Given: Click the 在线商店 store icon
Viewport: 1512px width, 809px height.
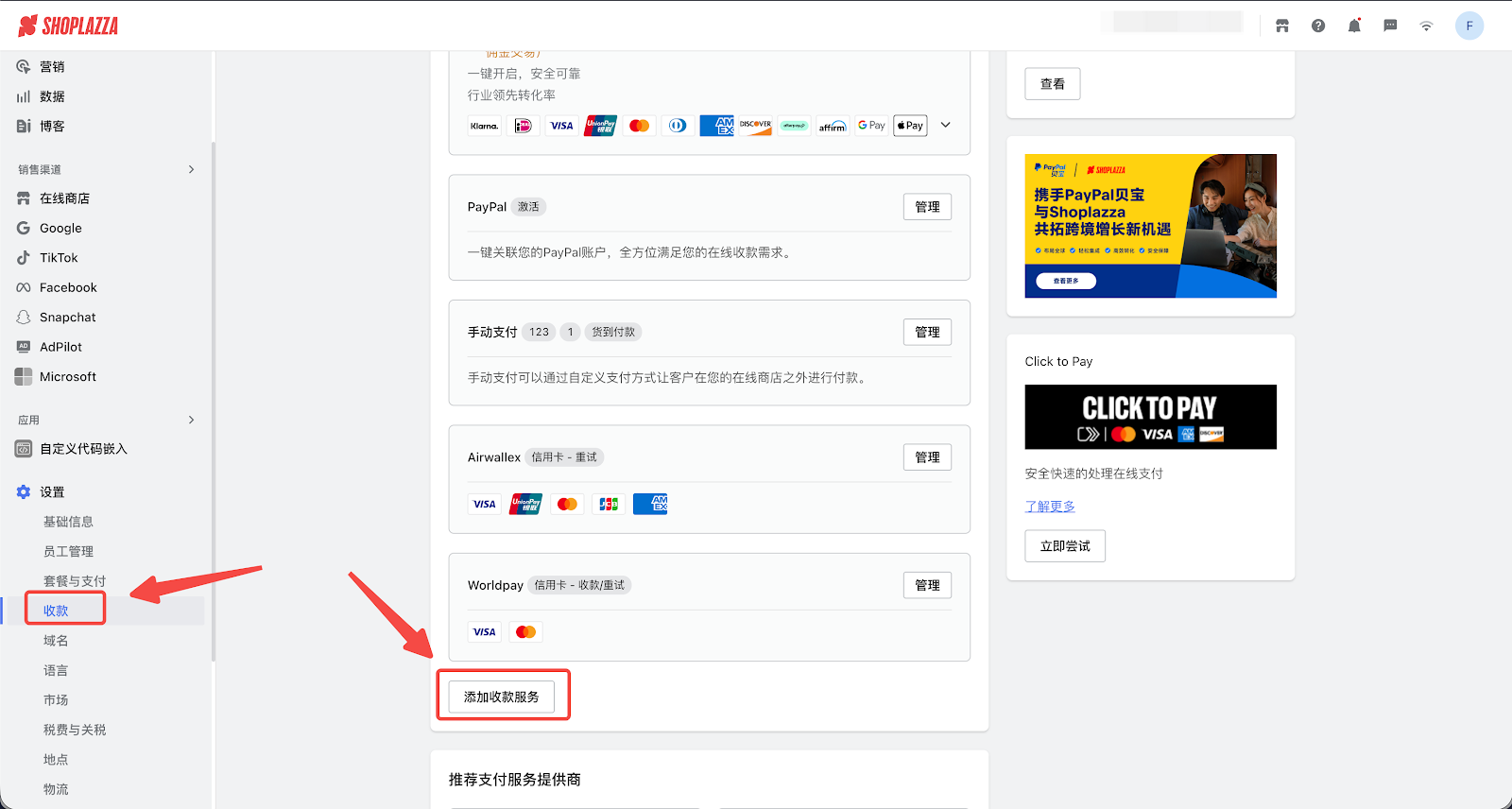Looking at the screenshot, I should click(24, 198).
